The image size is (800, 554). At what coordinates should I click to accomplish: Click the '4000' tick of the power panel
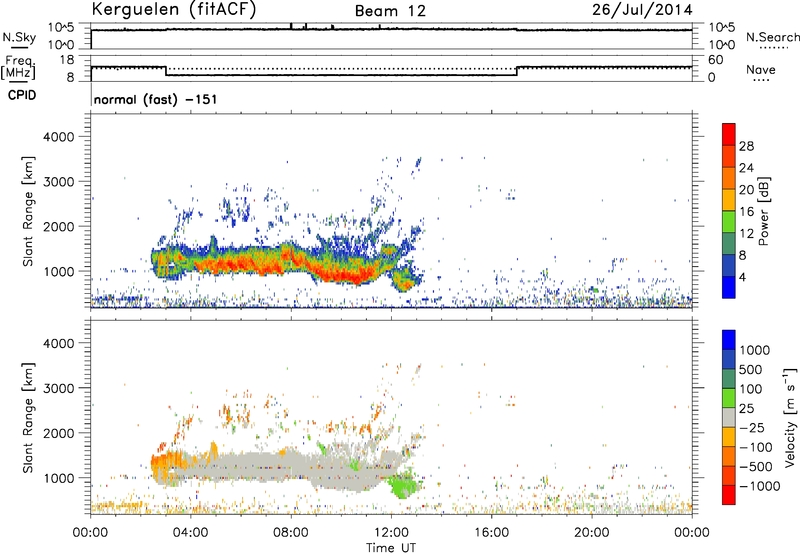coord(59,137)
